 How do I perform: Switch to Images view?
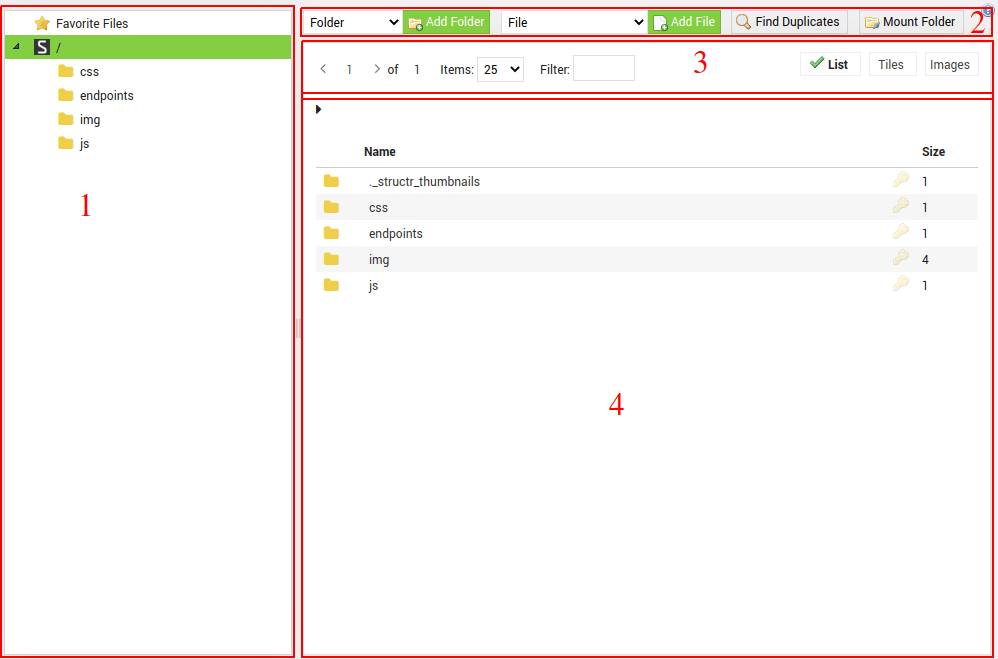[x=950, y=64]
